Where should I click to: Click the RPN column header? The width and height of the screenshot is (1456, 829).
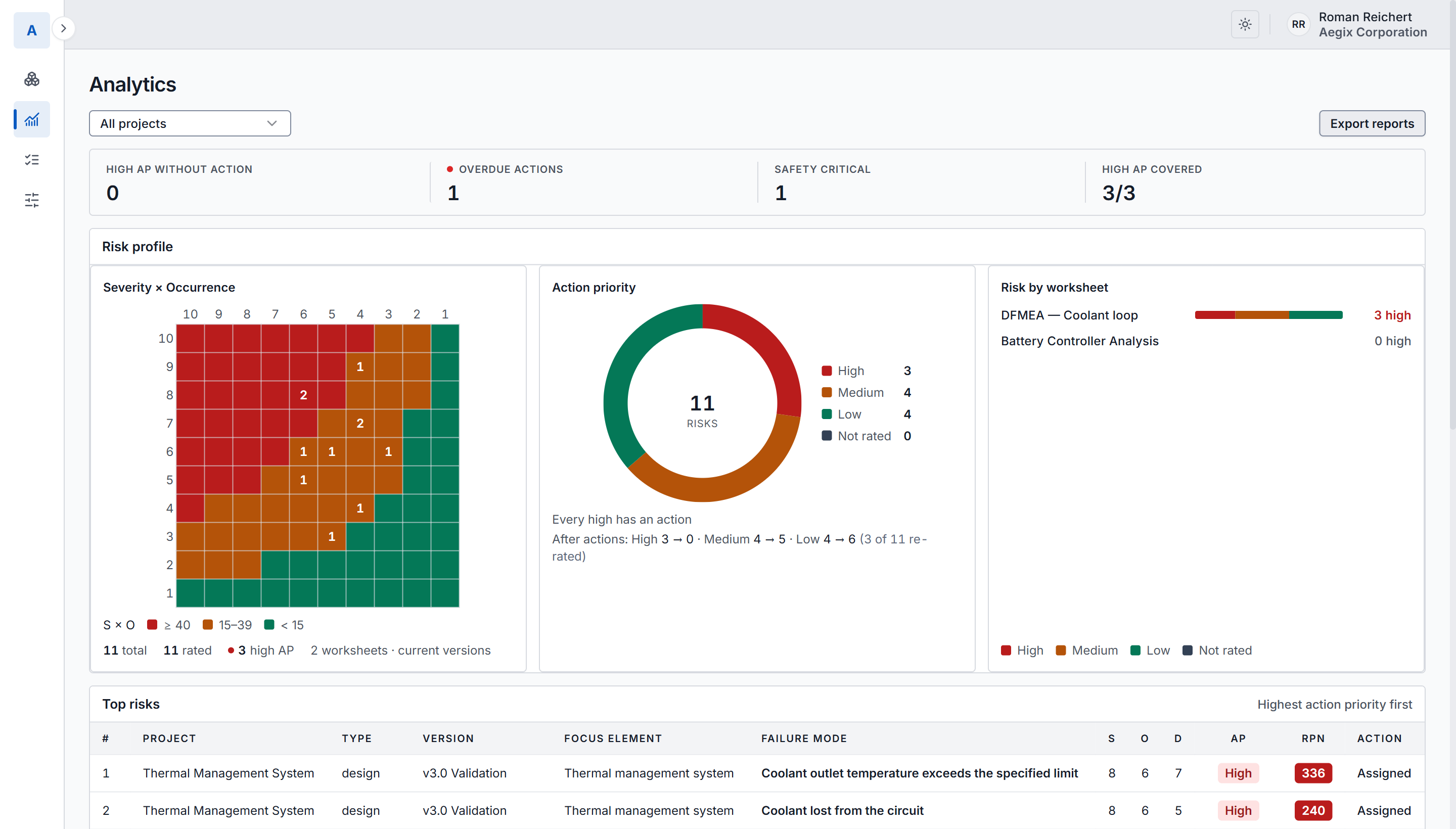tap(1312, 738)
